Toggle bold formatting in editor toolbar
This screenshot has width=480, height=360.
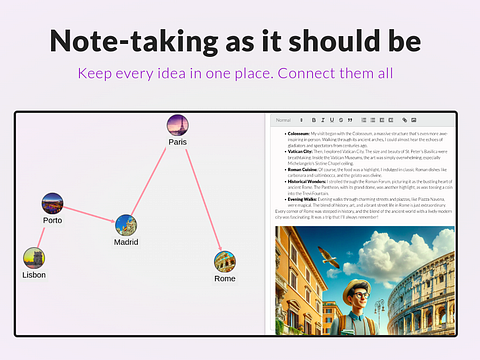coord(313,120)
